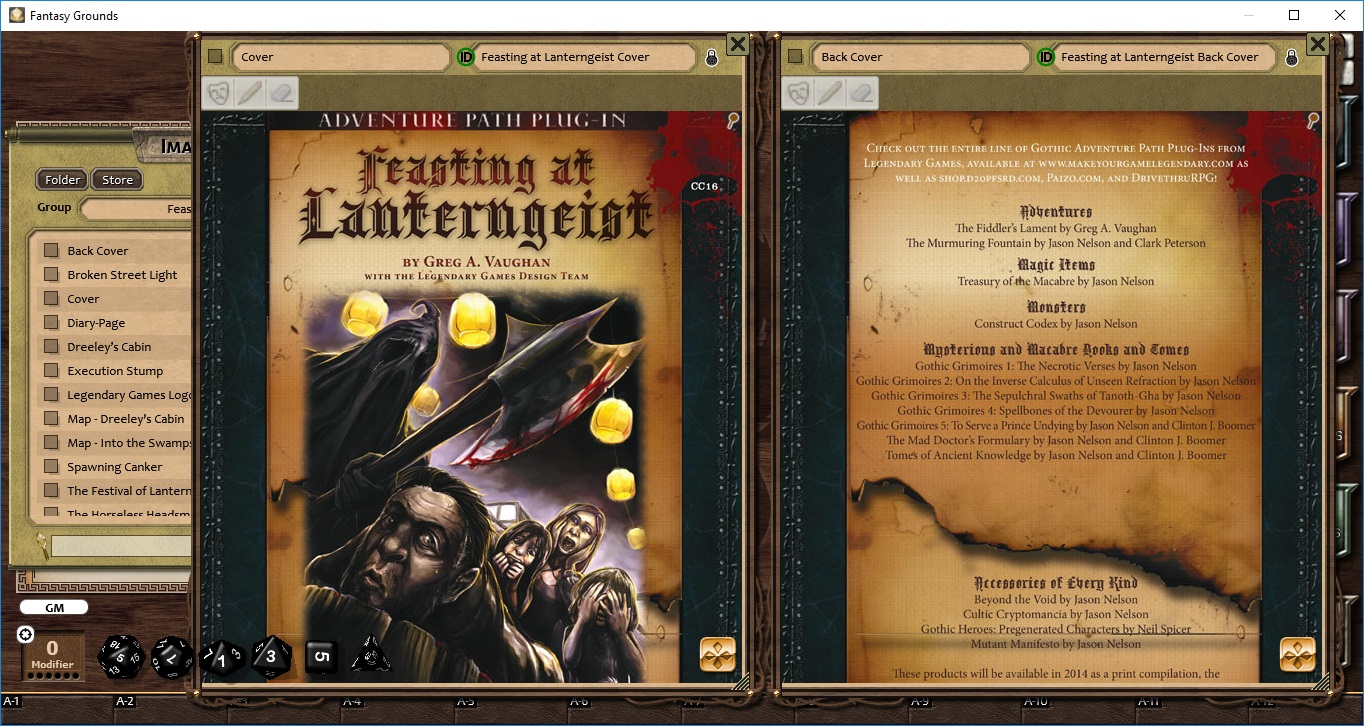This screenshot has width=1364, height=726.
Task: Toggle the padlock on the Cover window
Action: (x=710, y=57)
